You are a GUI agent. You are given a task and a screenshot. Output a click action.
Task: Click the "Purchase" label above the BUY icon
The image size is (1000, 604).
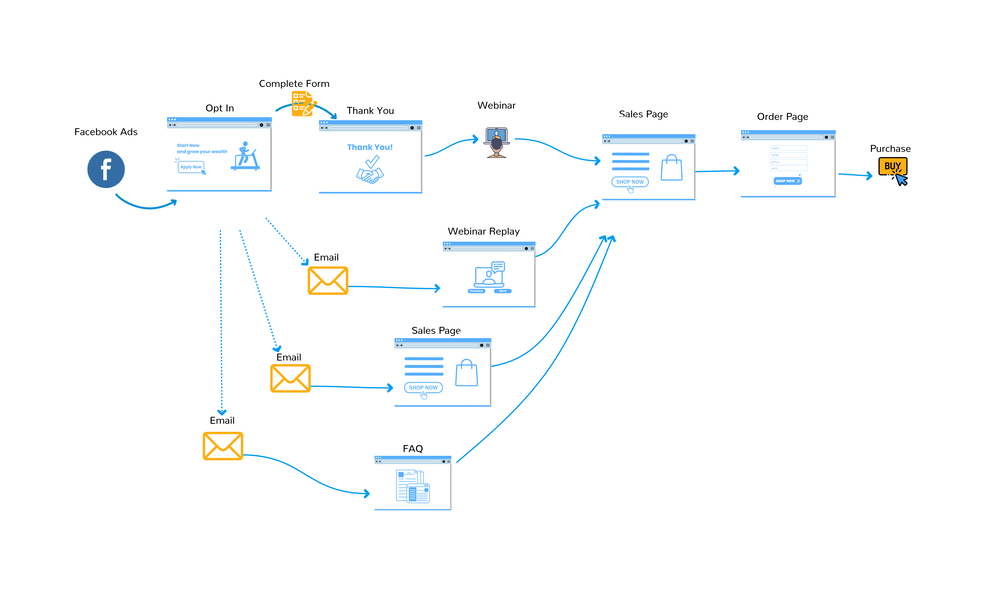[890, 149]
